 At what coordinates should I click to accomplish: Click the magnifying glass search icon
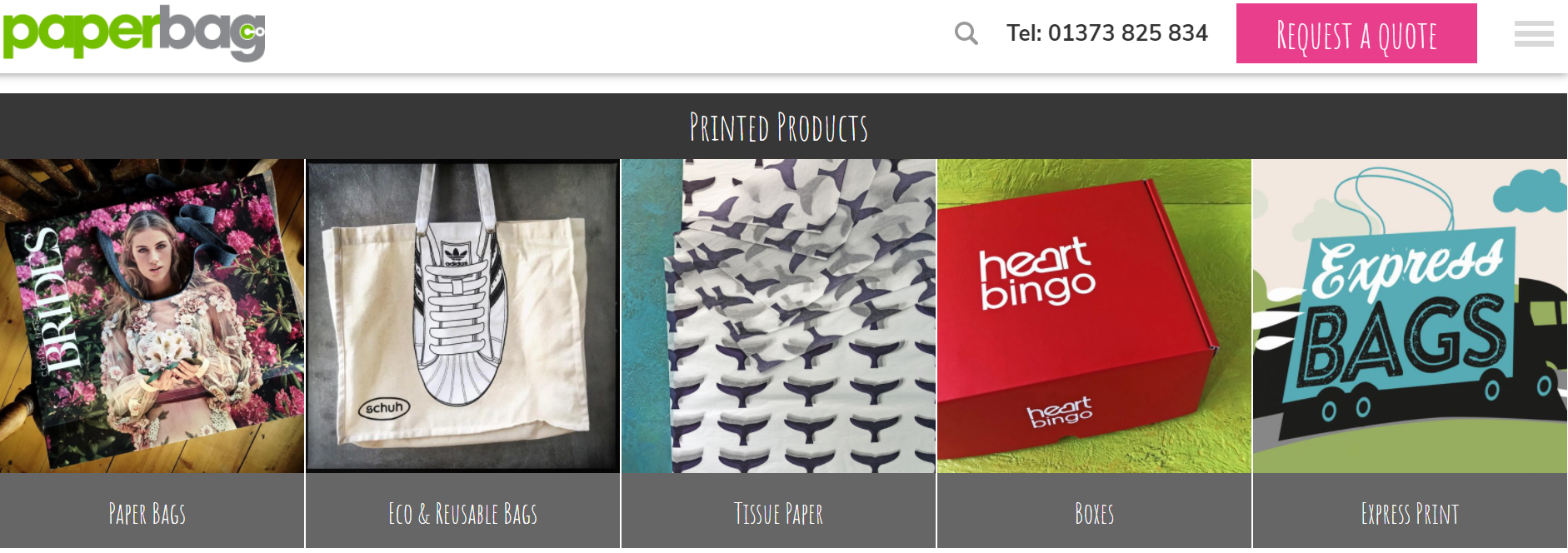click(x=966, y=33)
